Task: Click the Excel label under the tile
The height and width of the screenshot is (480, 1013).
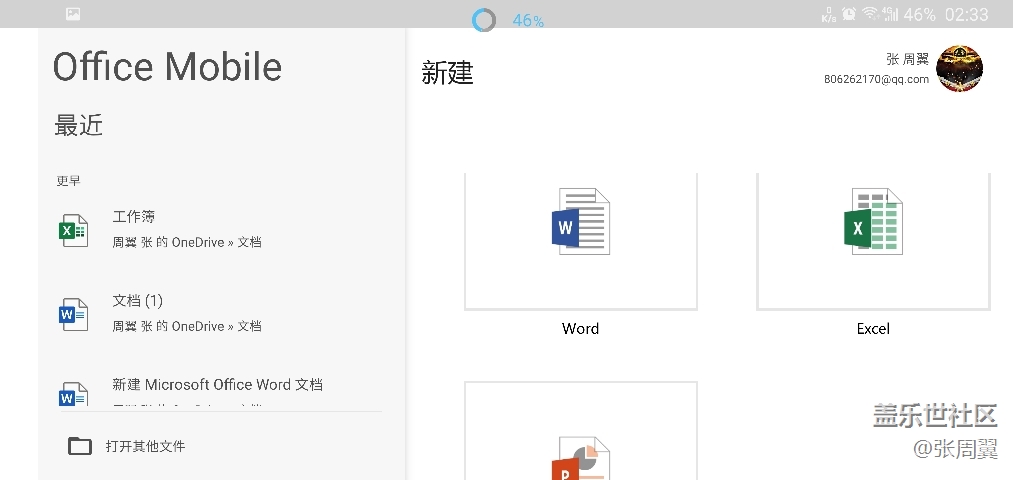Action: pos(873,328)
